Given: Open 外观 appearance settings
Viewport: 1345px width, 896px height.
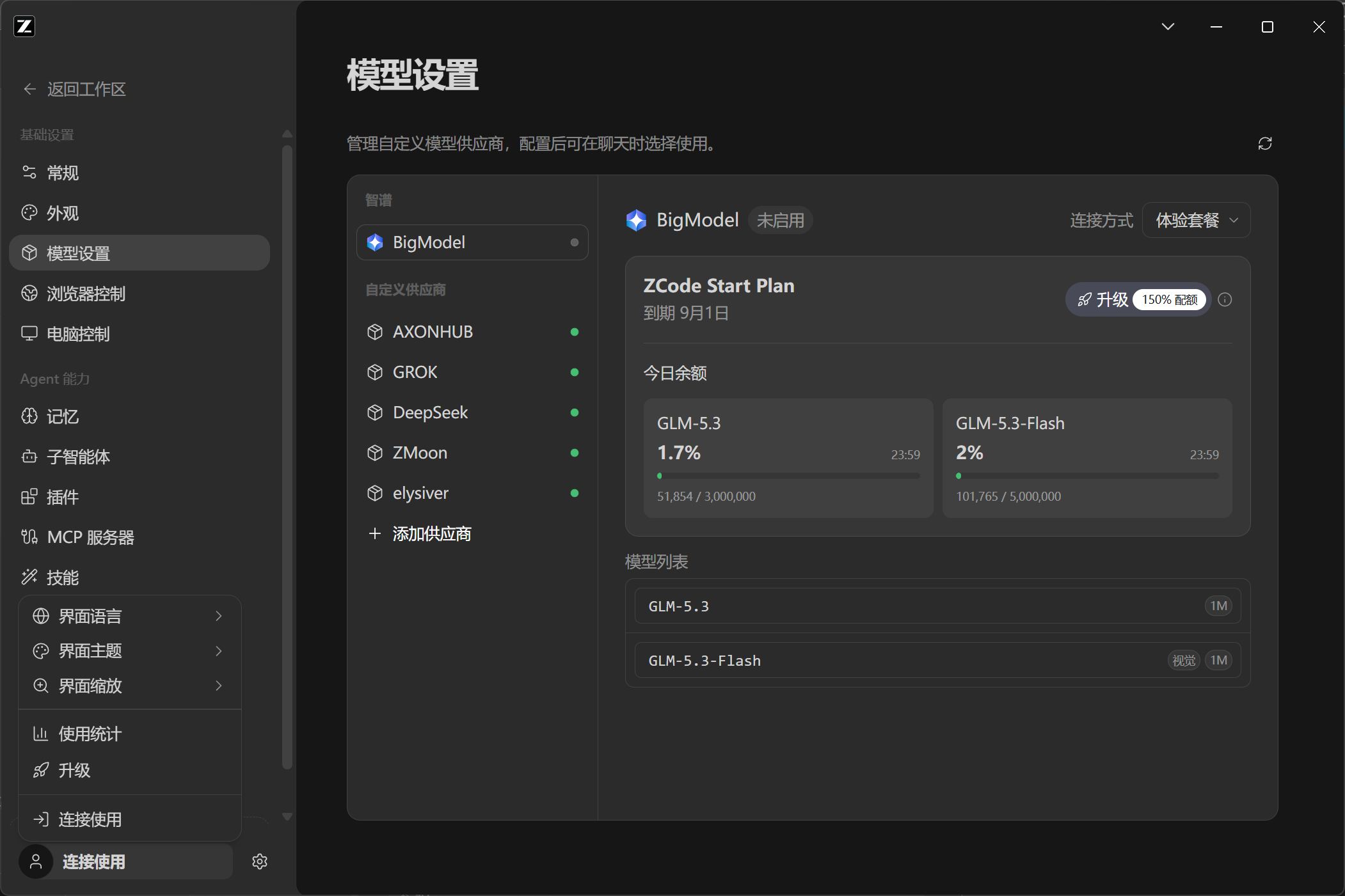Looking at the screenshot, I should 139,213.
